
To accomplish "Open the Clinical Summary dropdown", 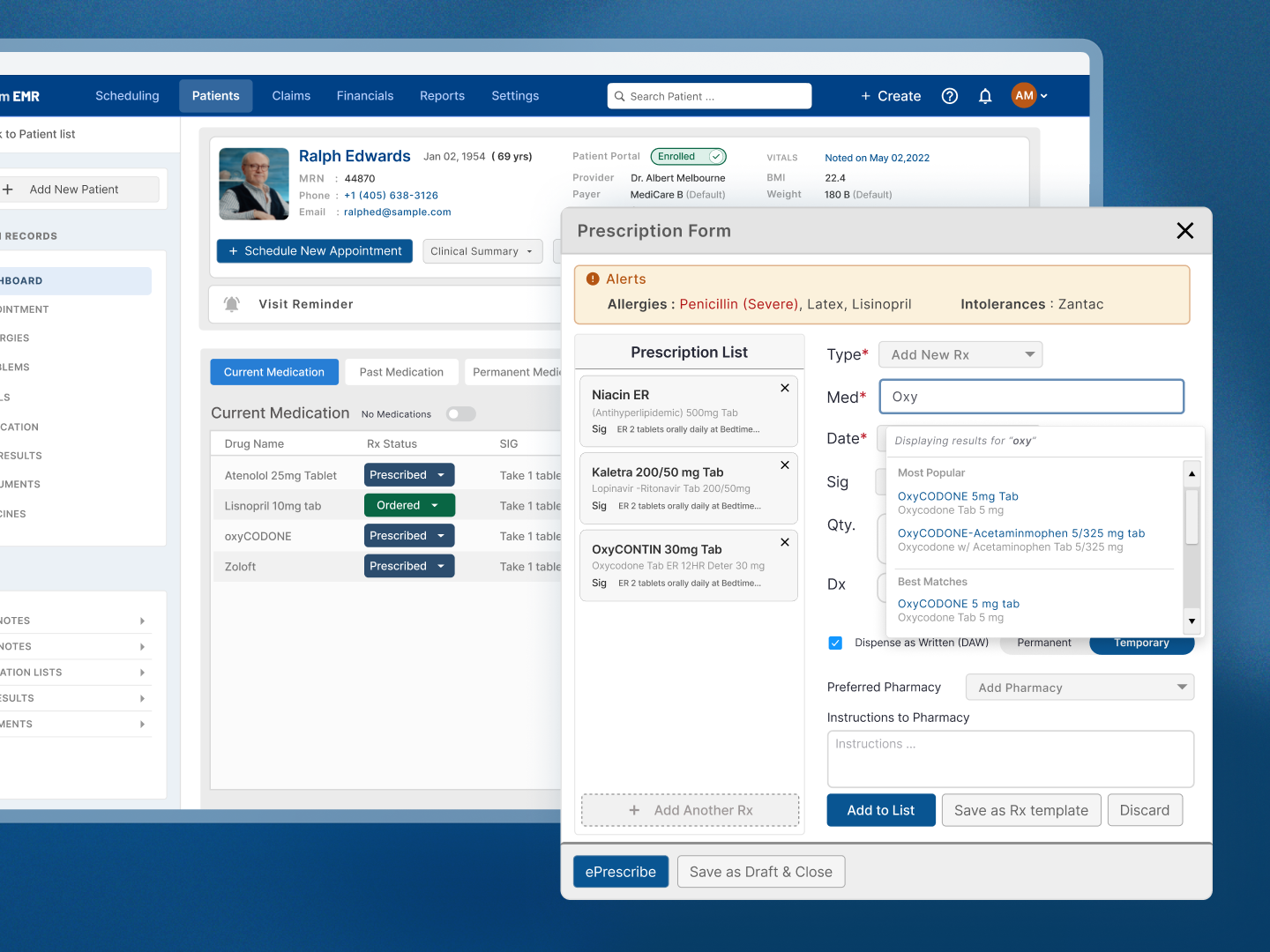I will (482, 251).
